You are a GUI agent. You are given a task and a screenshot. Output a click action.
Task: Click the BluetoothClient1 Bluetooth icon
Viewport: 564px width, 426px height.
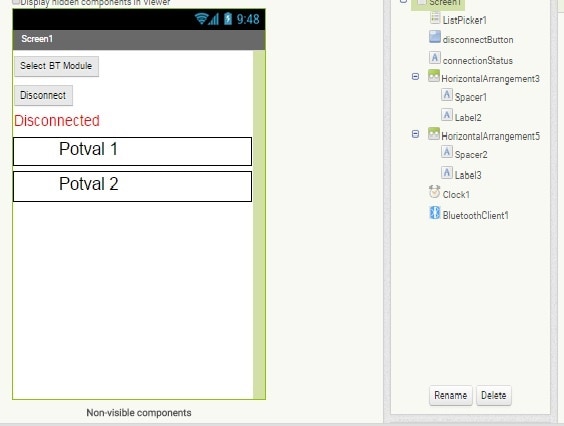click(x=435, y=213)
